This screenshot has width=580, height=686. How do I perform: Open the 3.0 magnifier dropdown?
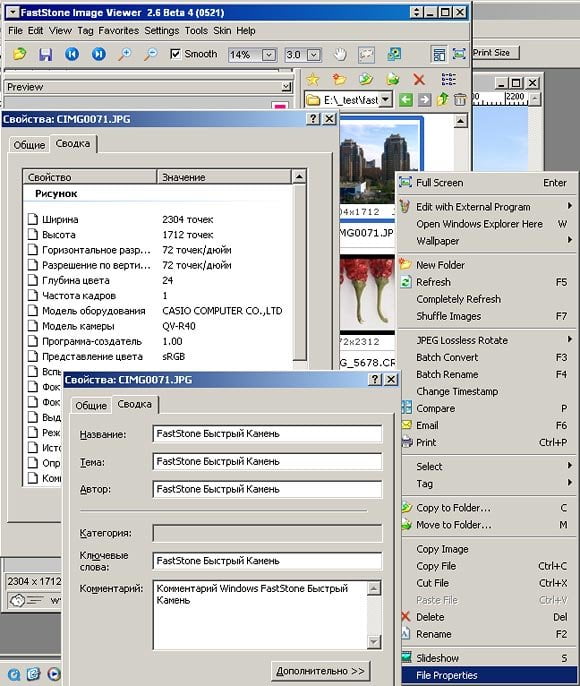click(313, 55)
